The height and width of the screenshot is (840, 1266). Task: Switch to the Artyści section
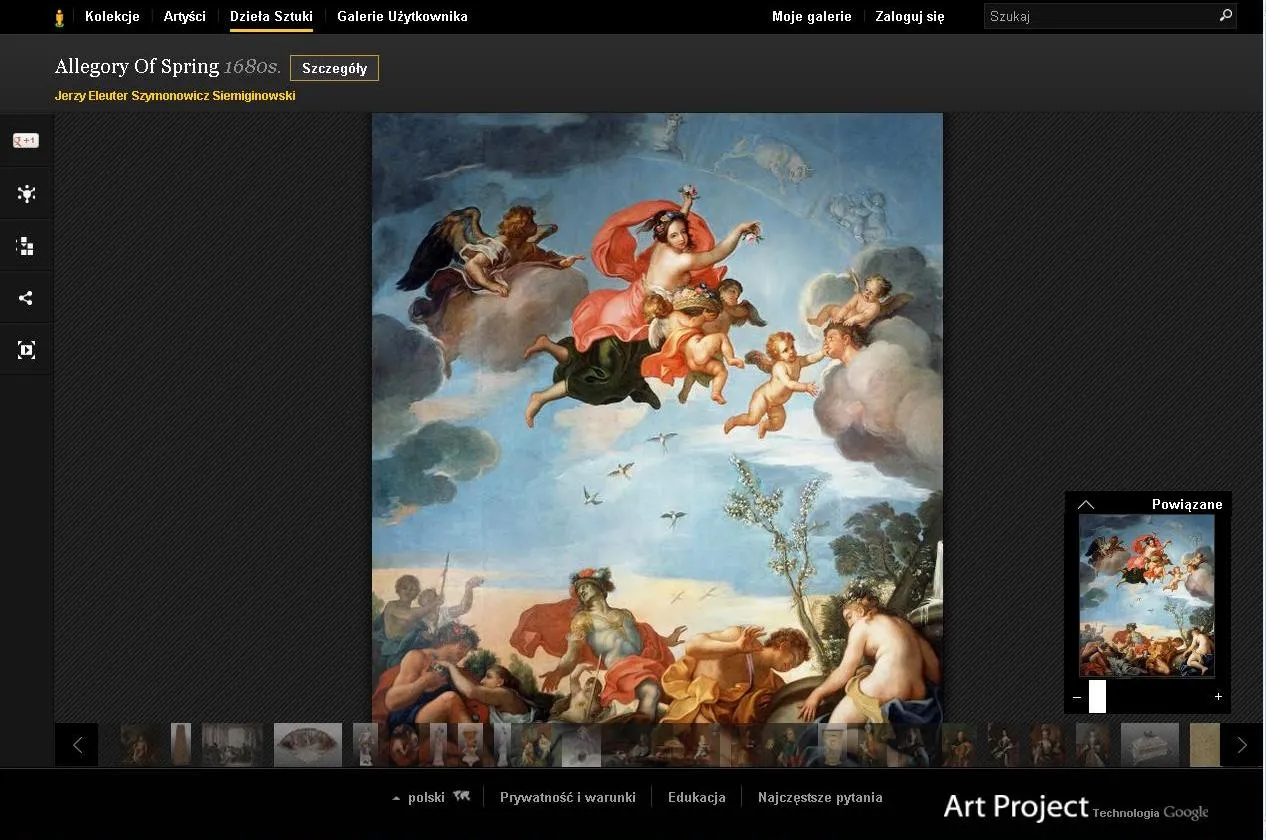(x=184, y=16)
